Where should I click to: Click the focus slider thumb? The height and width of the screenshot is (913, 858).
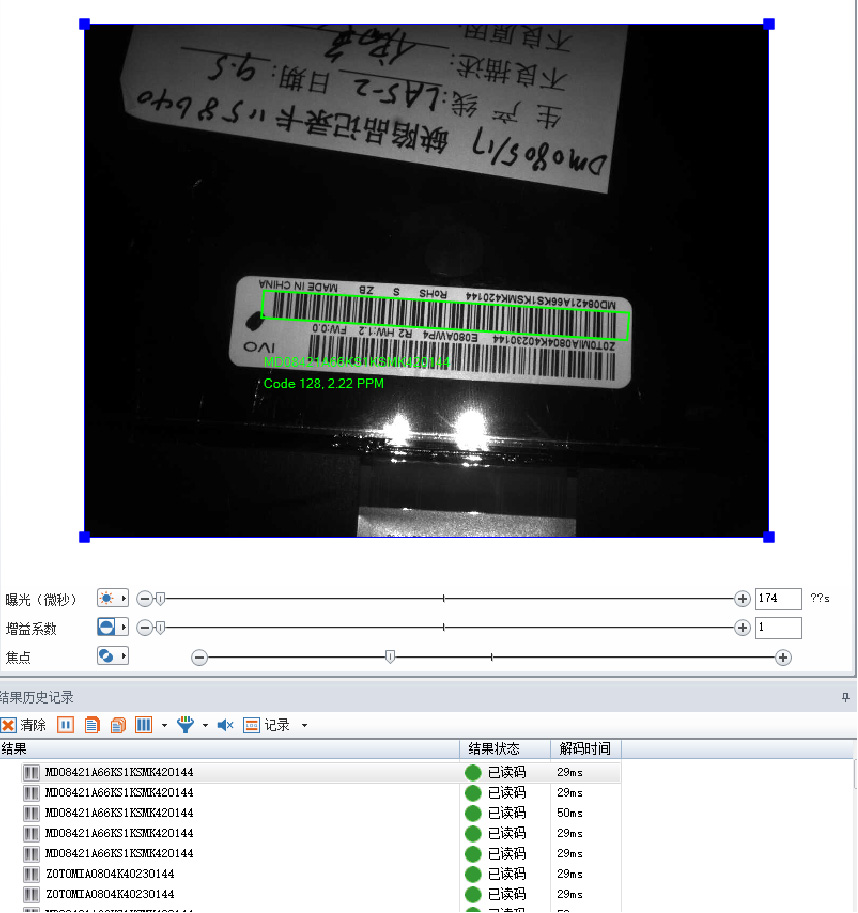(390, 657)
